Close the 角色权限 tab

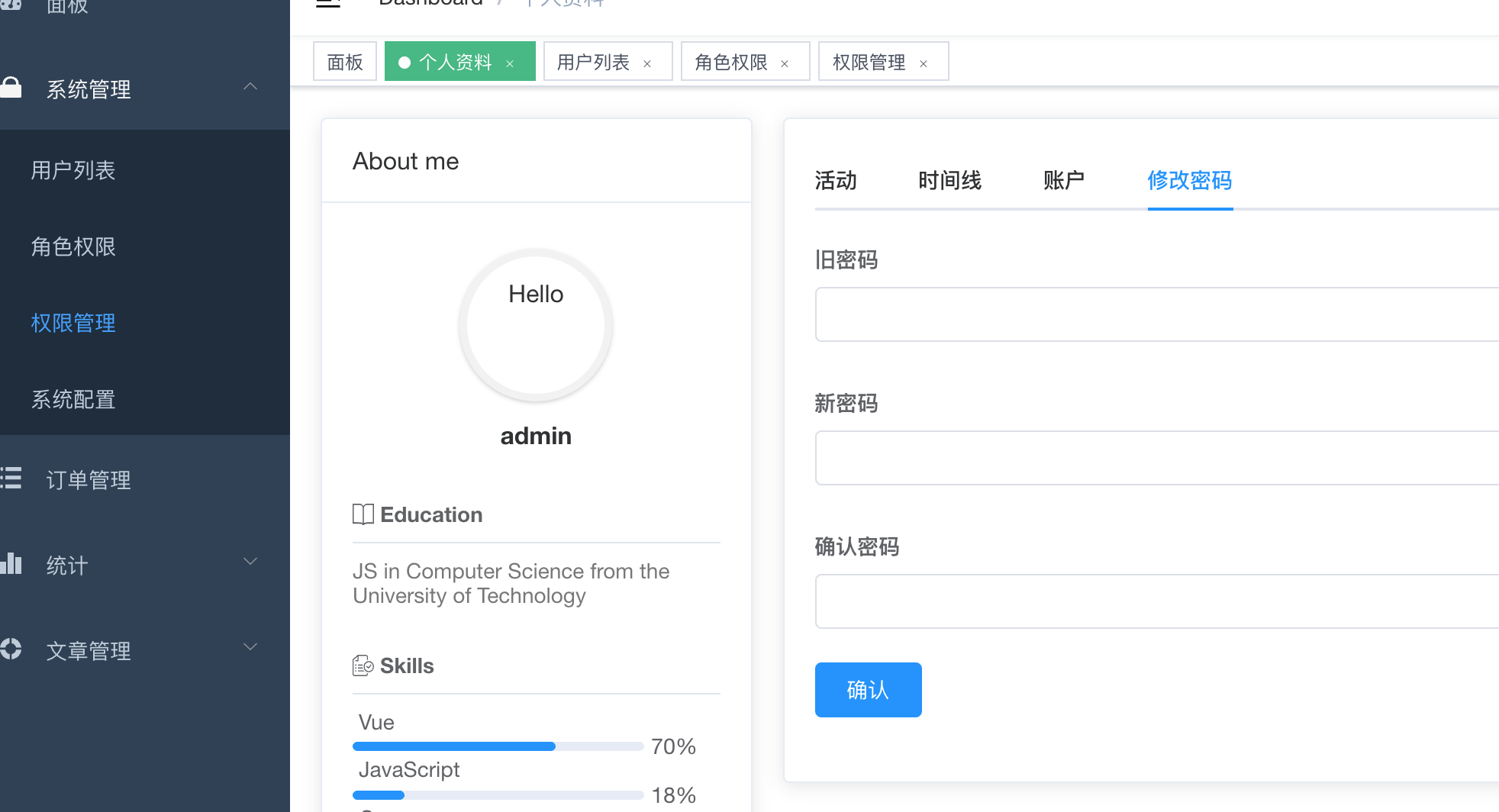point(785,64)
